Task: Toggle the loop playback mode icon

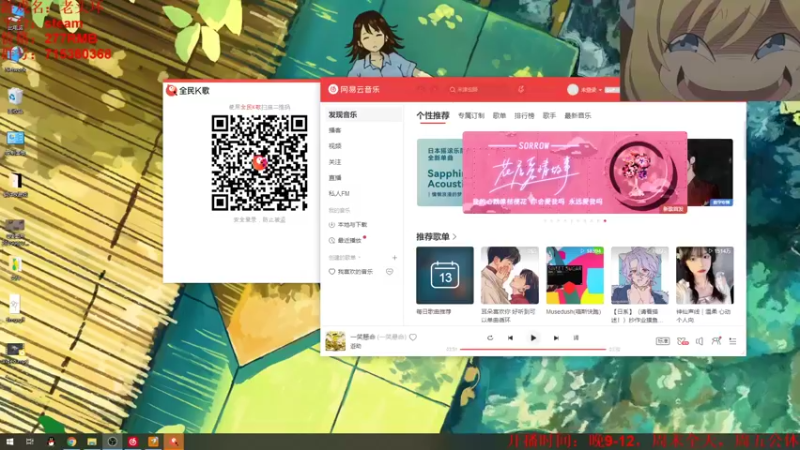Action: [x=490, y=338]
